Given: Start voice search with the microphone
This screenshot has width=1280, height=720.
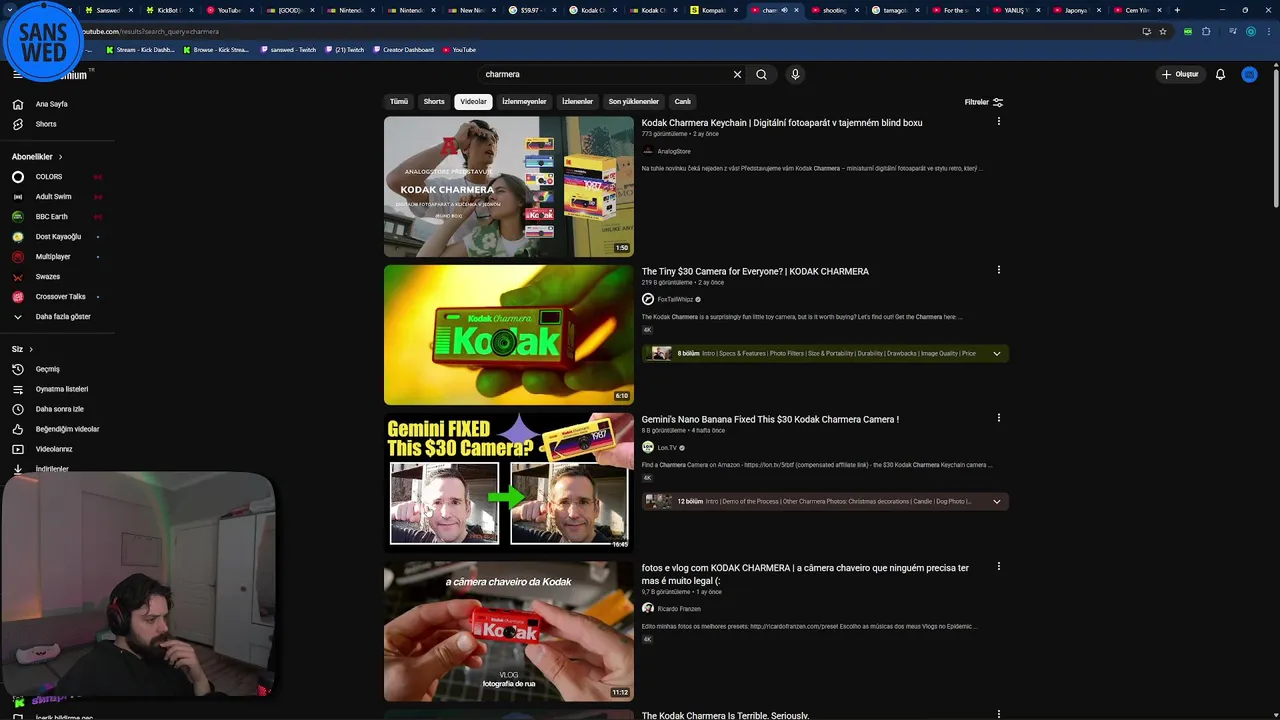Looking at the screenshot, I should pyautogui.click(x=795, y=74).
